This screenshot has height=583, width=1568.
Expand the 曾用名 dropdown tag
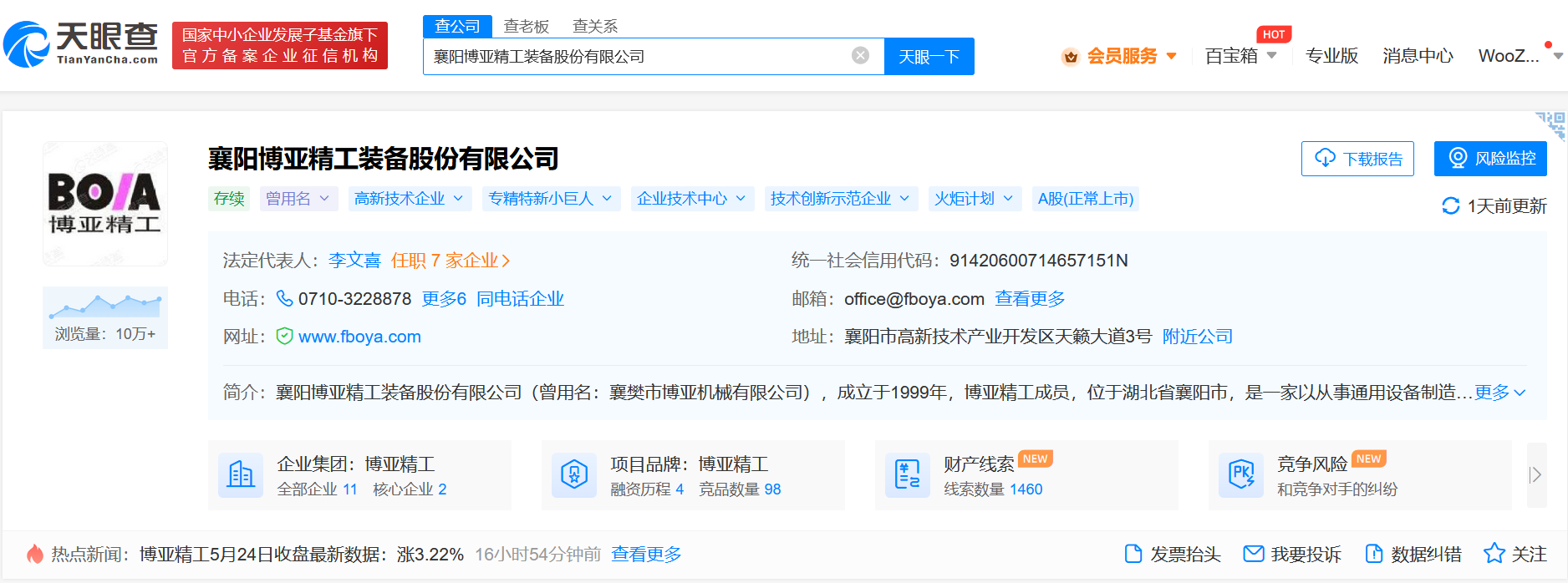point(298,199)
